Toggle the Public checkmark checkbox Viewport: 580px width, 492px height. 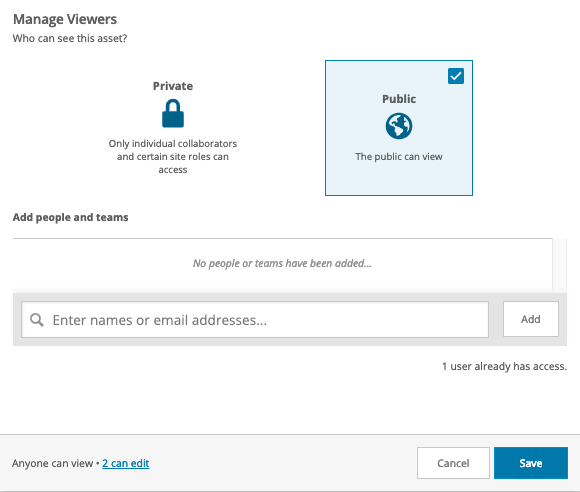(456, 76)
